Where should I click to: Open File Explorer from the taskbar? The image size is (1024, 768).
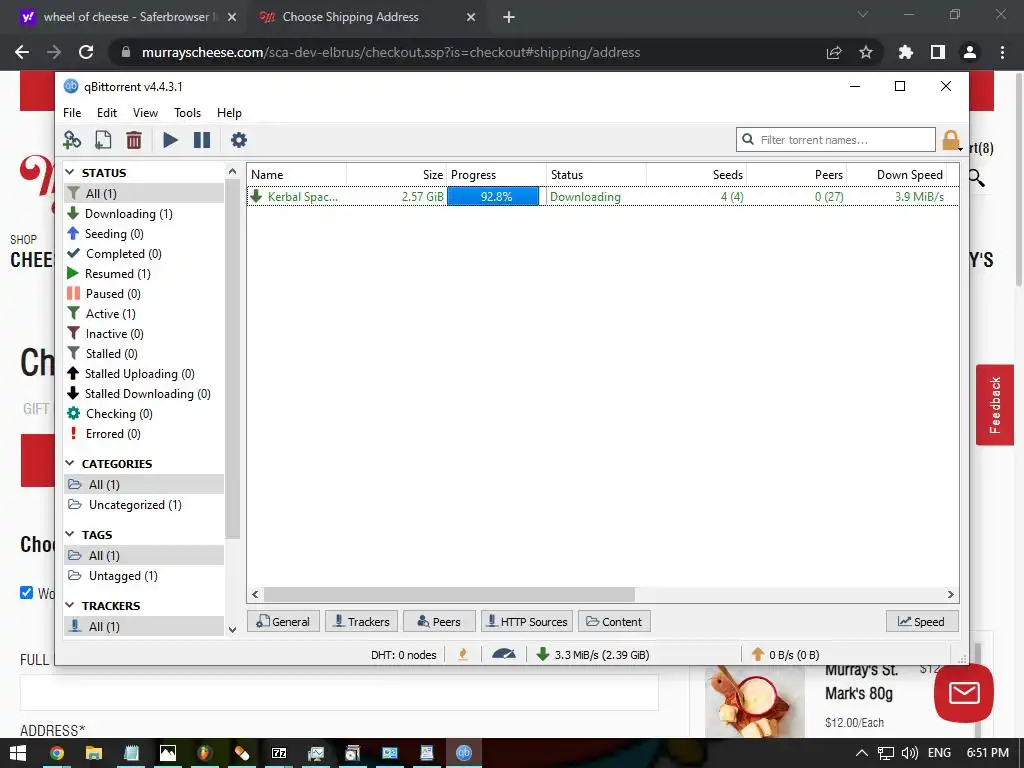click(x=94, y=753)
